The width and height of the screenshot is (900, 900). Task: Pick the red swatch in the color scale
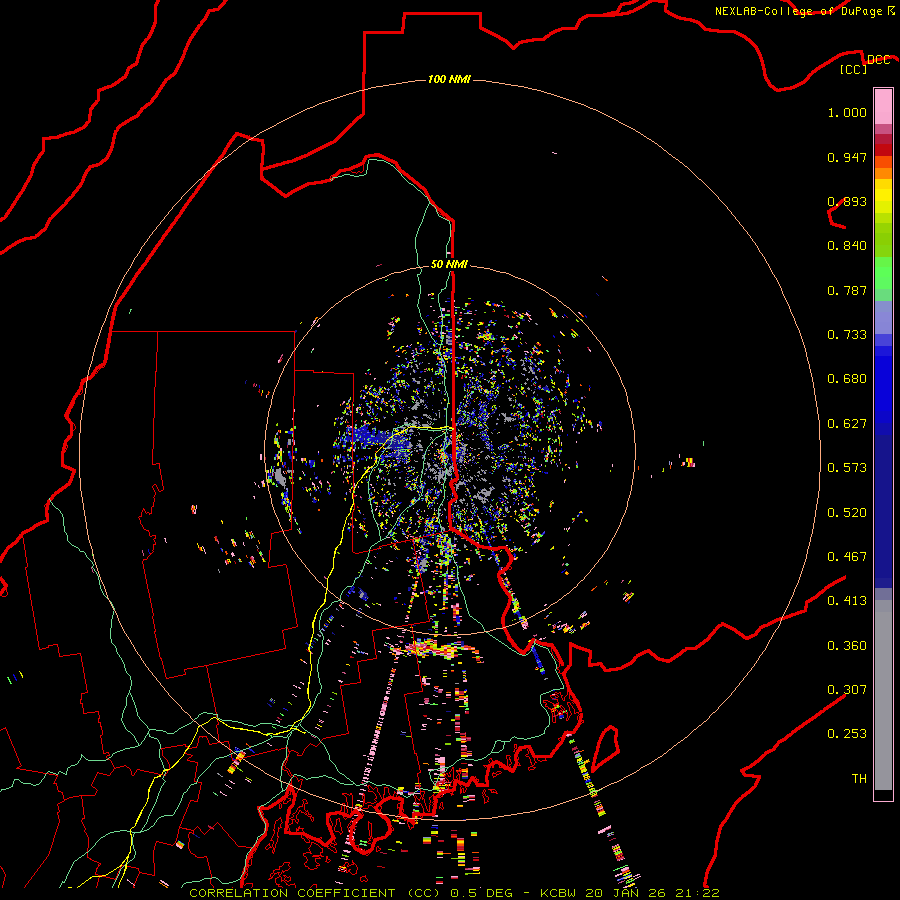point(883,150)
